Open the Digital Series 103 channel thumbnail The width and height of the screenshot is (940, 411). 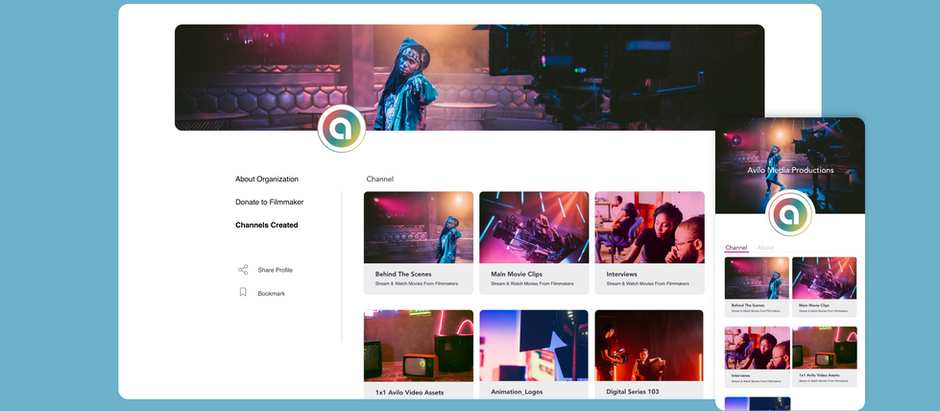pos(649,346)
